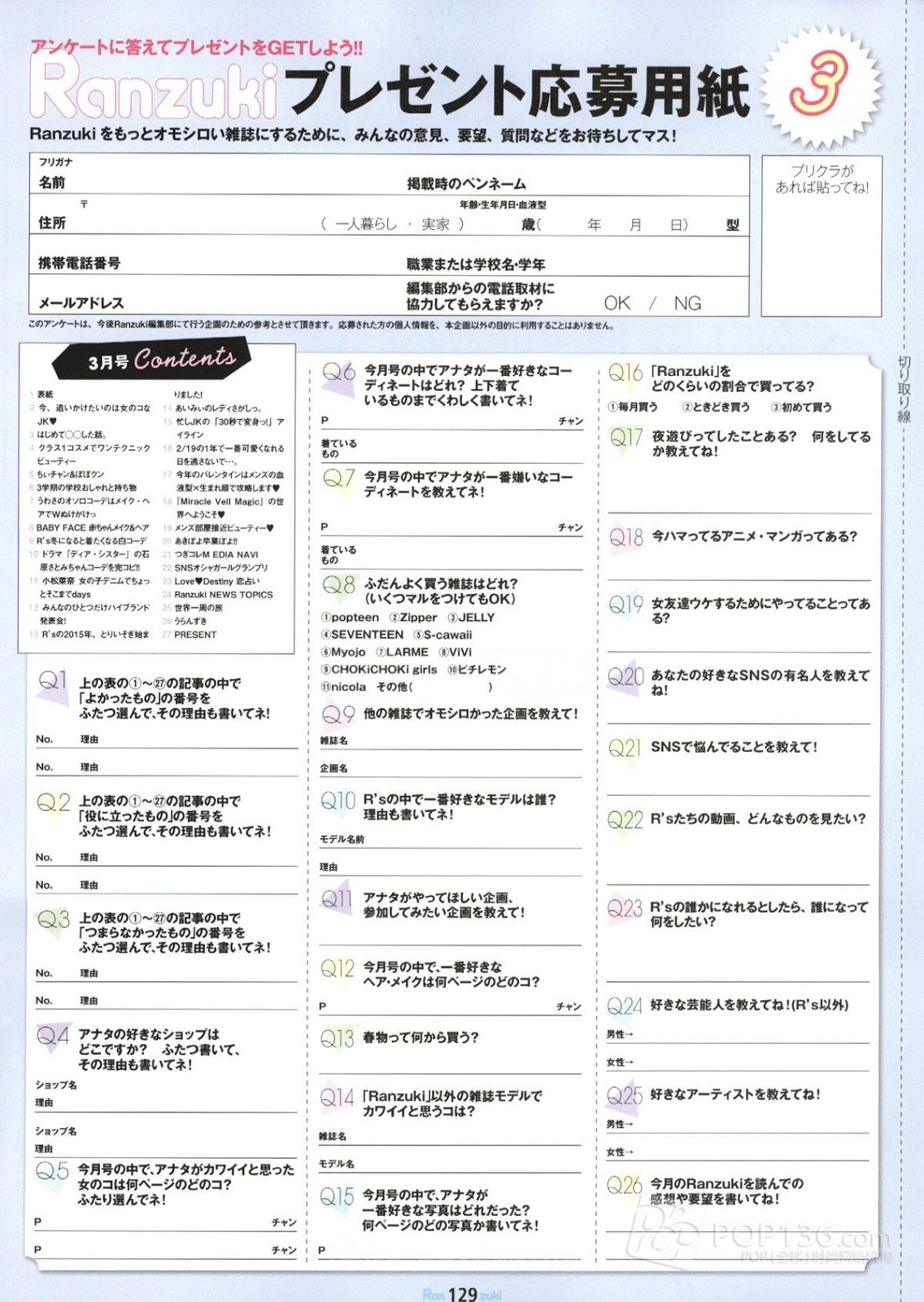
Task: Choose the ①popteen magazine option
Action: pyautogui.click(x=350, y=618)
